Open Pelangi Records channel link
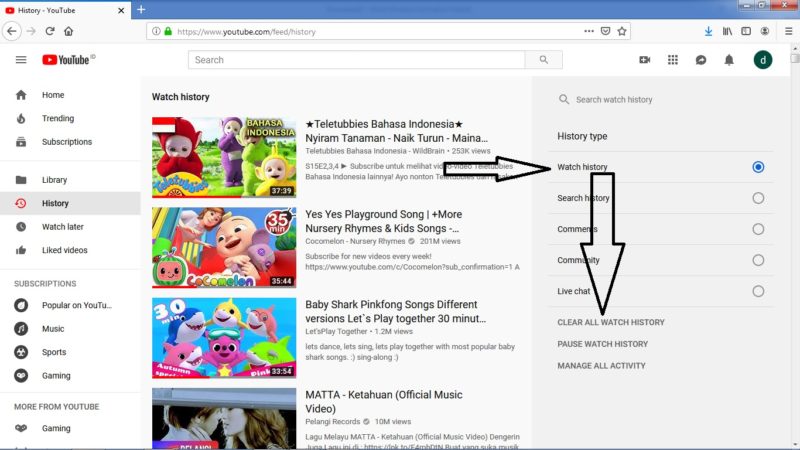This screenshot has height=450, width=800. click(x=333, y=421)
